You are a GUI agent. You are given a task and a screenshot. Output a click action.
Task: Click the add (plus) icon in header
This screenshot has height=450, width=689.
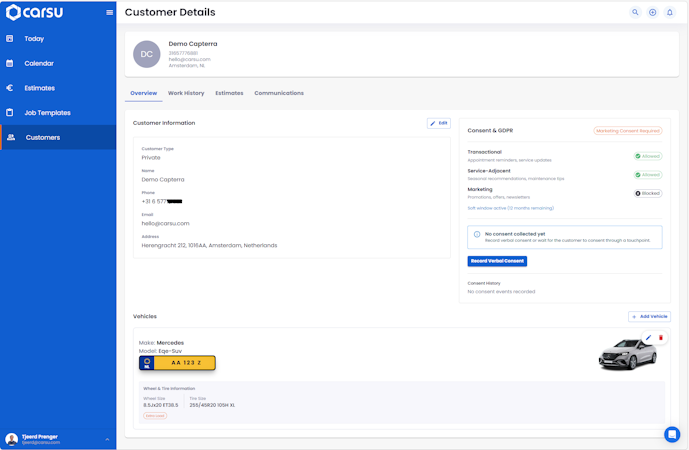pos(652,12)
